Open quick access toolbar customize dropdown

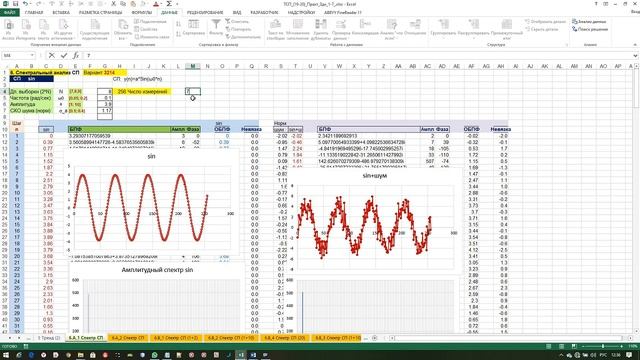coord(177,4)
